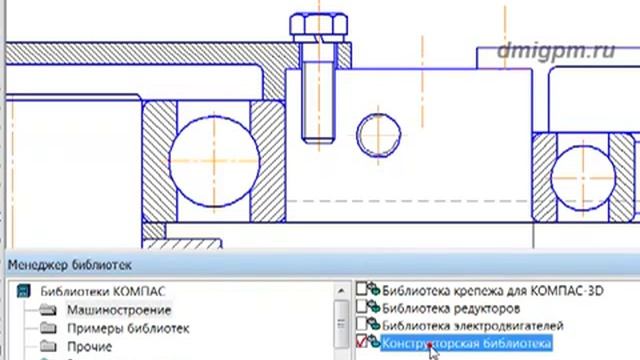Screen dimensions: 640x360
Task: Select the Библиотека редукторов list entry
Action: pyautogui.click(x=451, y=308)
